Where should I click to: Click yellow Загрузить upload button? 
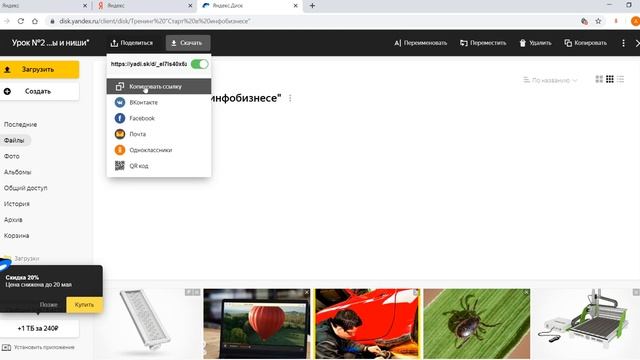(39, 69)
